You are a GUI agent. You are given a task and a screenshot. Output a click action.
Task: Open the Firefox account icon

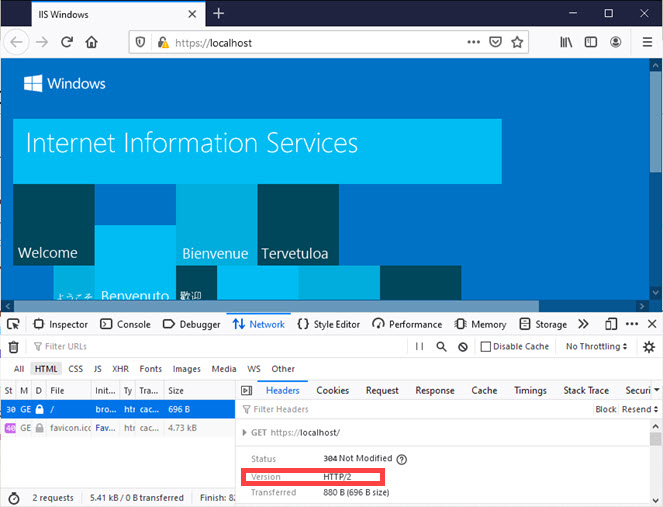click(615, 42)
